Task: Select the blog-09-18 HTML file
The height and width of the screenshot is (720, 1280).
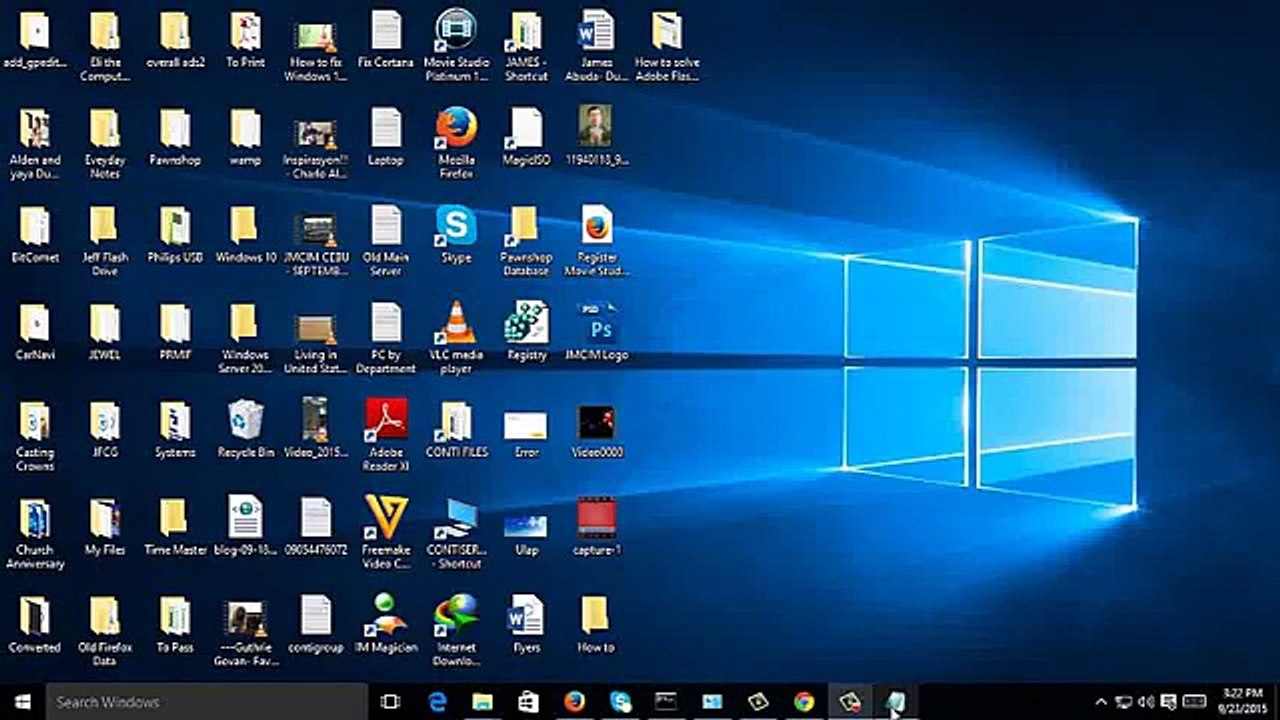Action: [246, 526]
